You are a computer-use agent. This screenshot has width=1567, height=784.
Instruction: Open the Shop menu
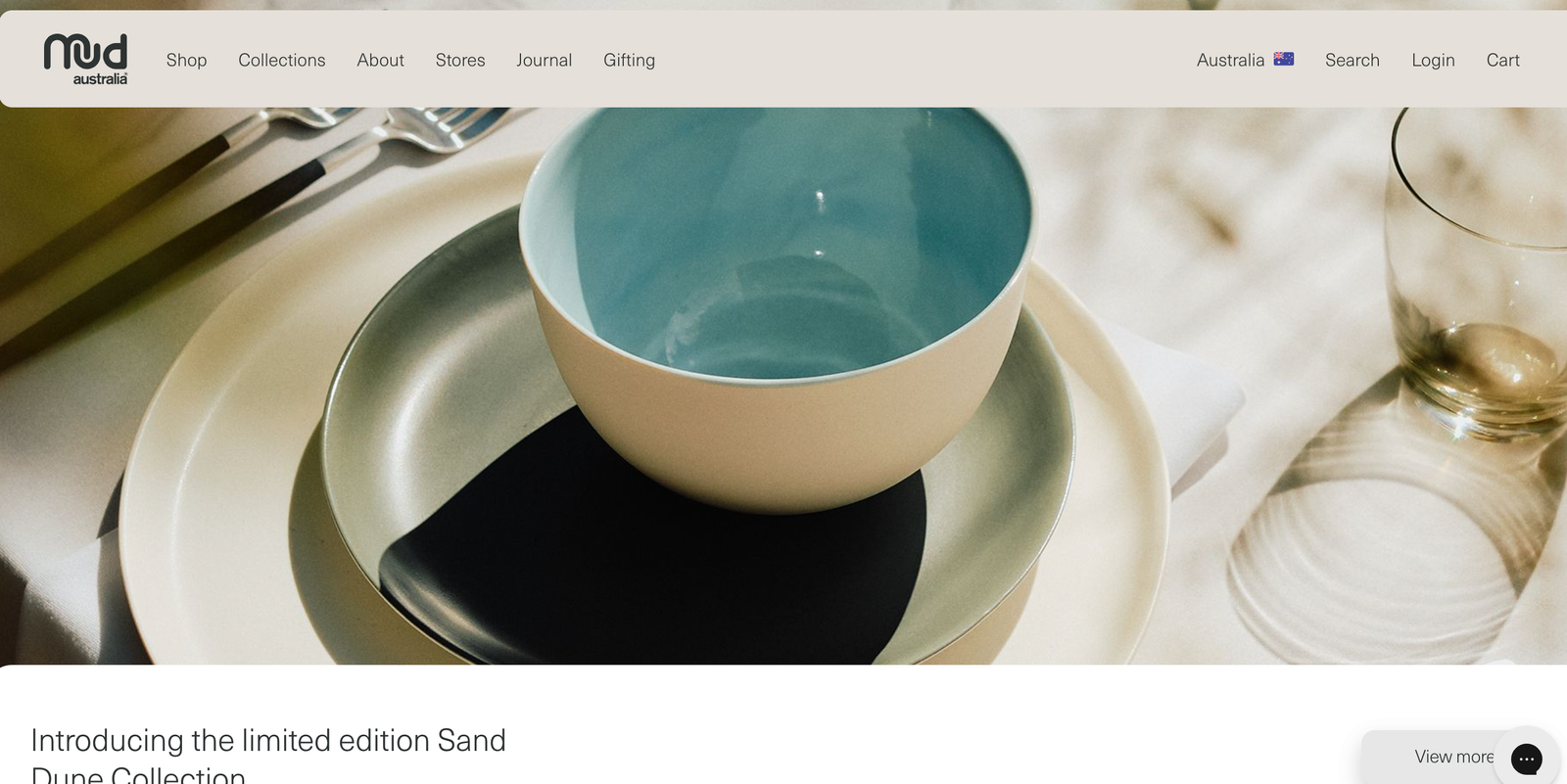[186, 60]
